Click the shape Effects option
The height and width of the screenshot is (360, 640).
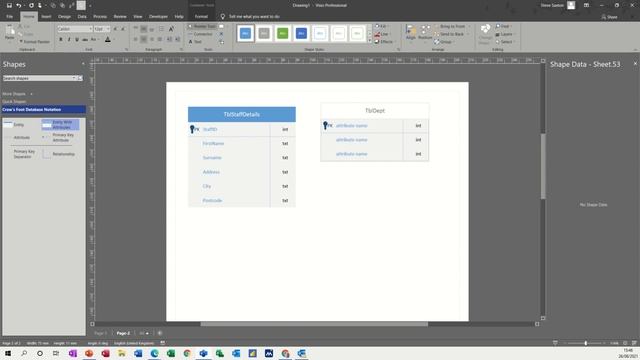coord(384,42)
